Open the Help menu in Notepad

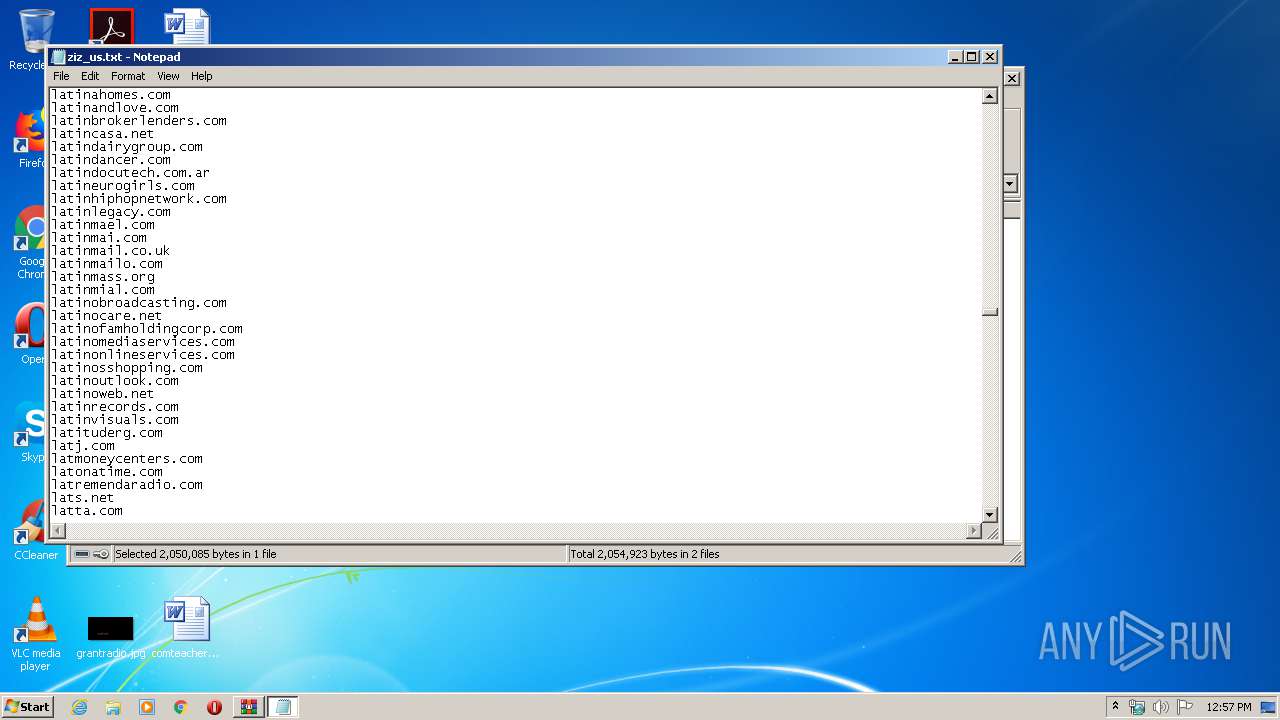coord(202,76)
